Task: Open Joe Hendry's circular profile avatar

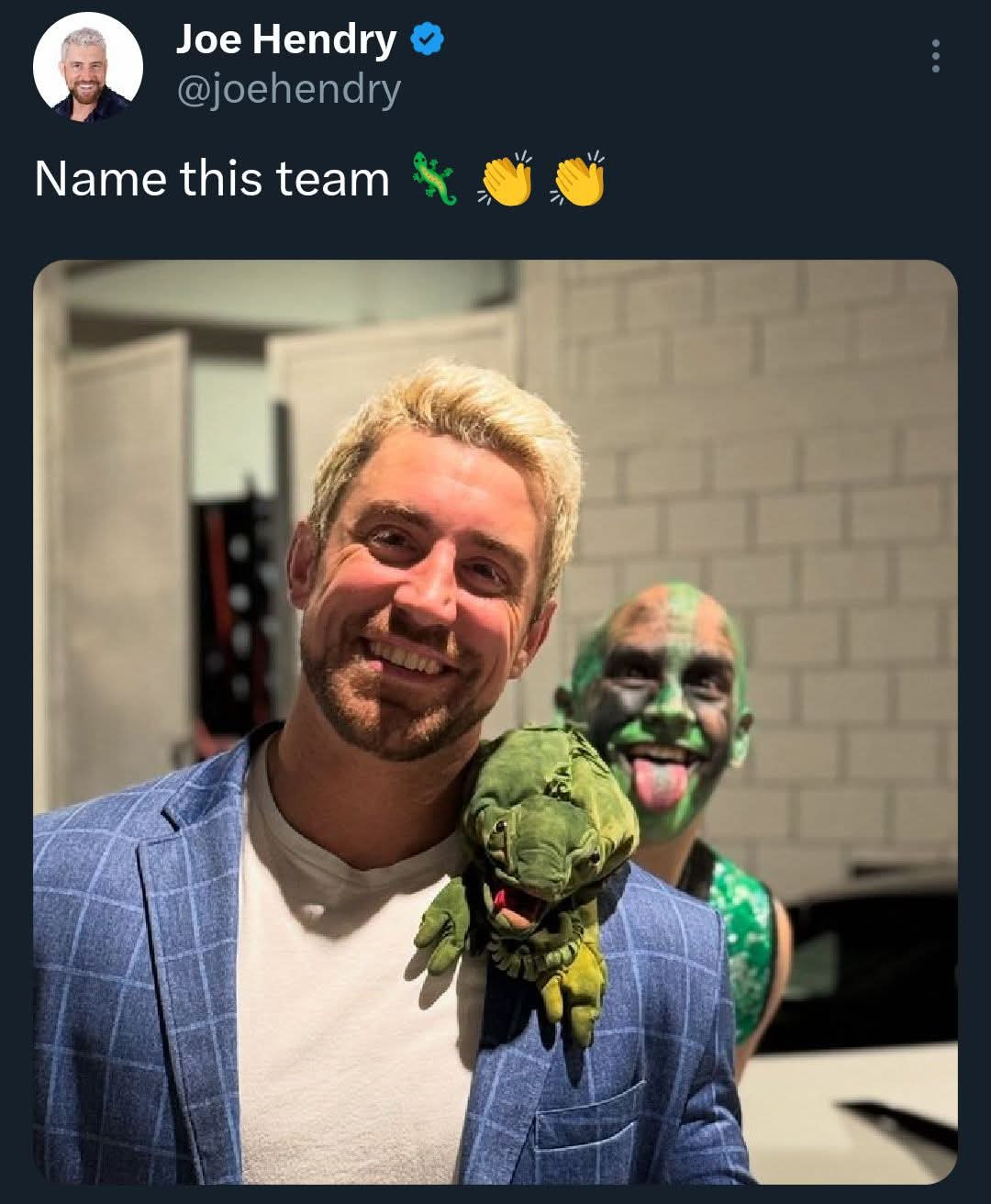Action: (x=88, y=67)
